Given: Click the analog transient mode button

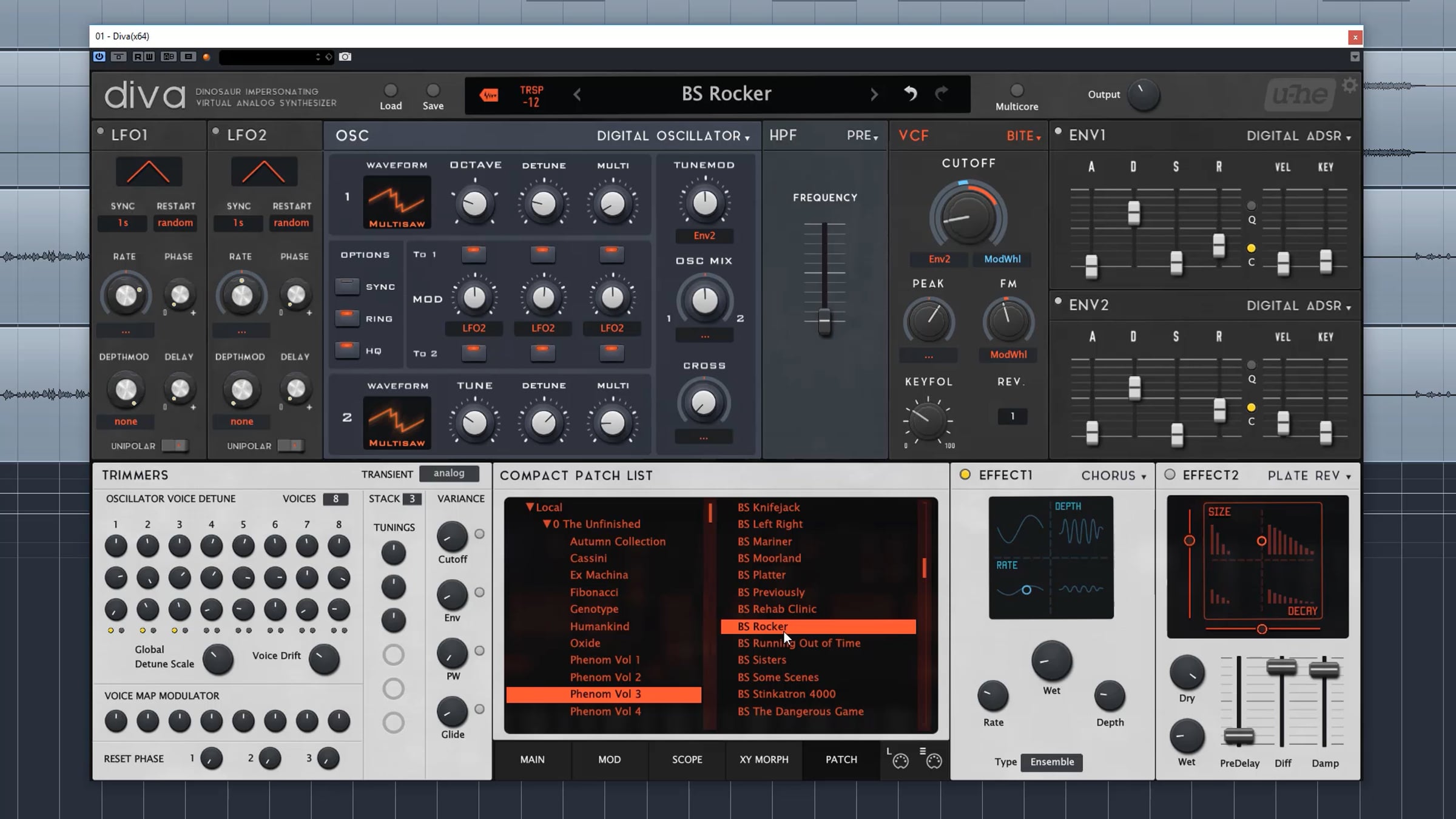Looking at the screenshot, I should [x=449, y=473].
